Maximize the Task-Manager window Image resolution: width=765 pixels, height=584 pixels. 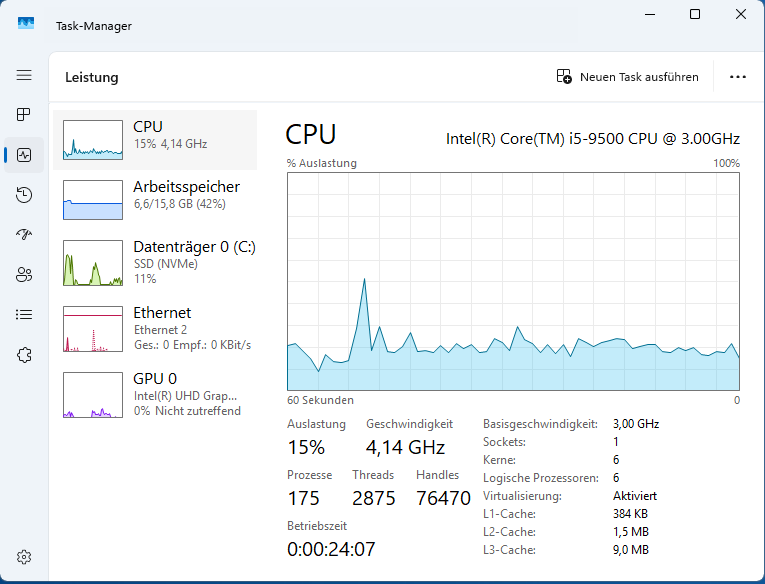tap(695, 14)
